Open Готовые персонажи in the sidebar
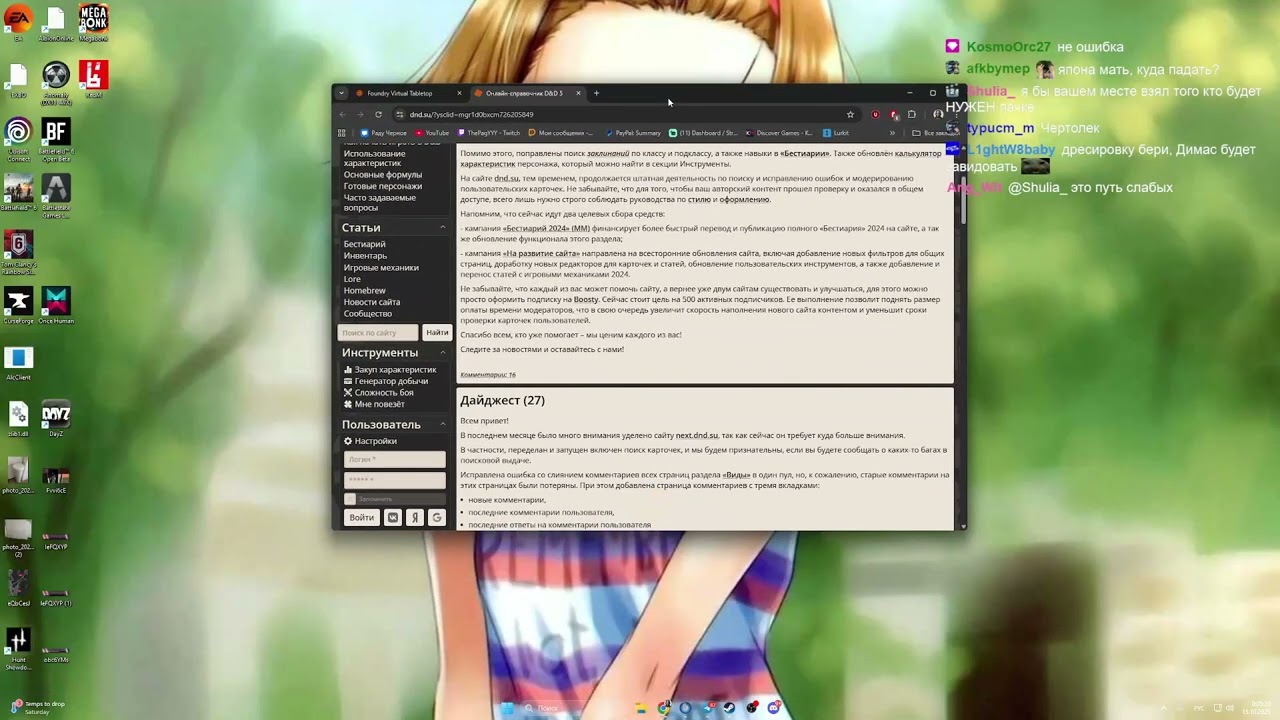This screenshot has width=1280, height=720. (383, 186)
